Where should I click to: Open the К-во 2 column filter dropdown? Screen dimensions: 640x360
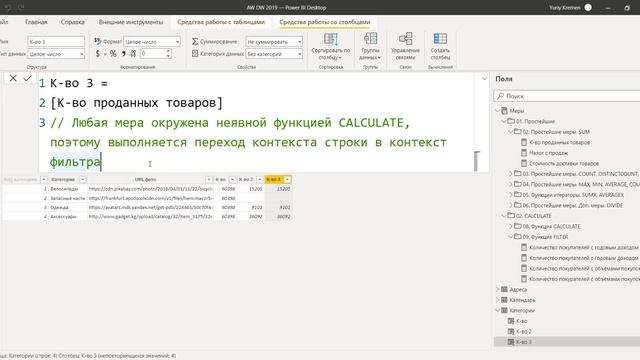(x=260, y=180)
